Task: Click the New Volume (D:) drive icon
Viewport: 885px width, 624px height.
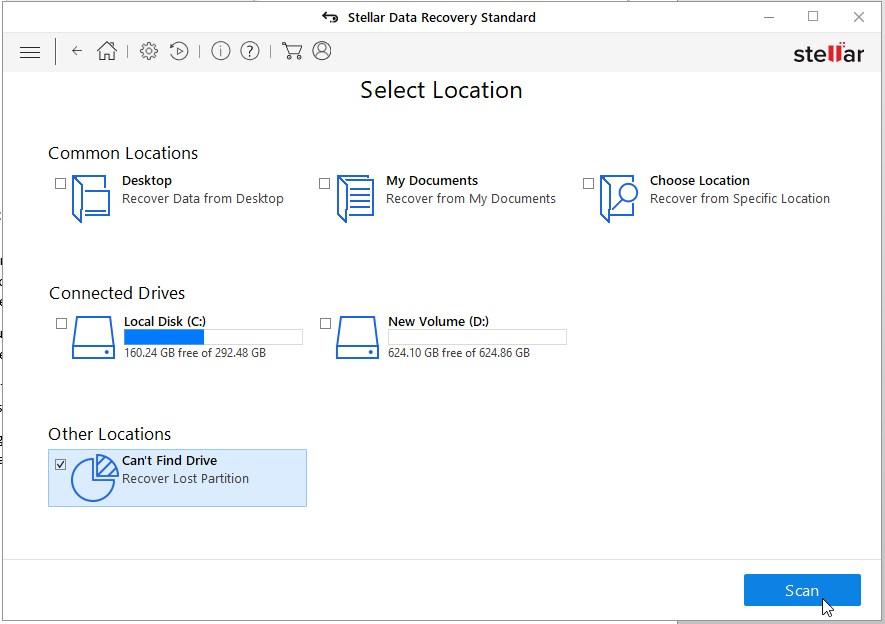Action: click(357, 337)
